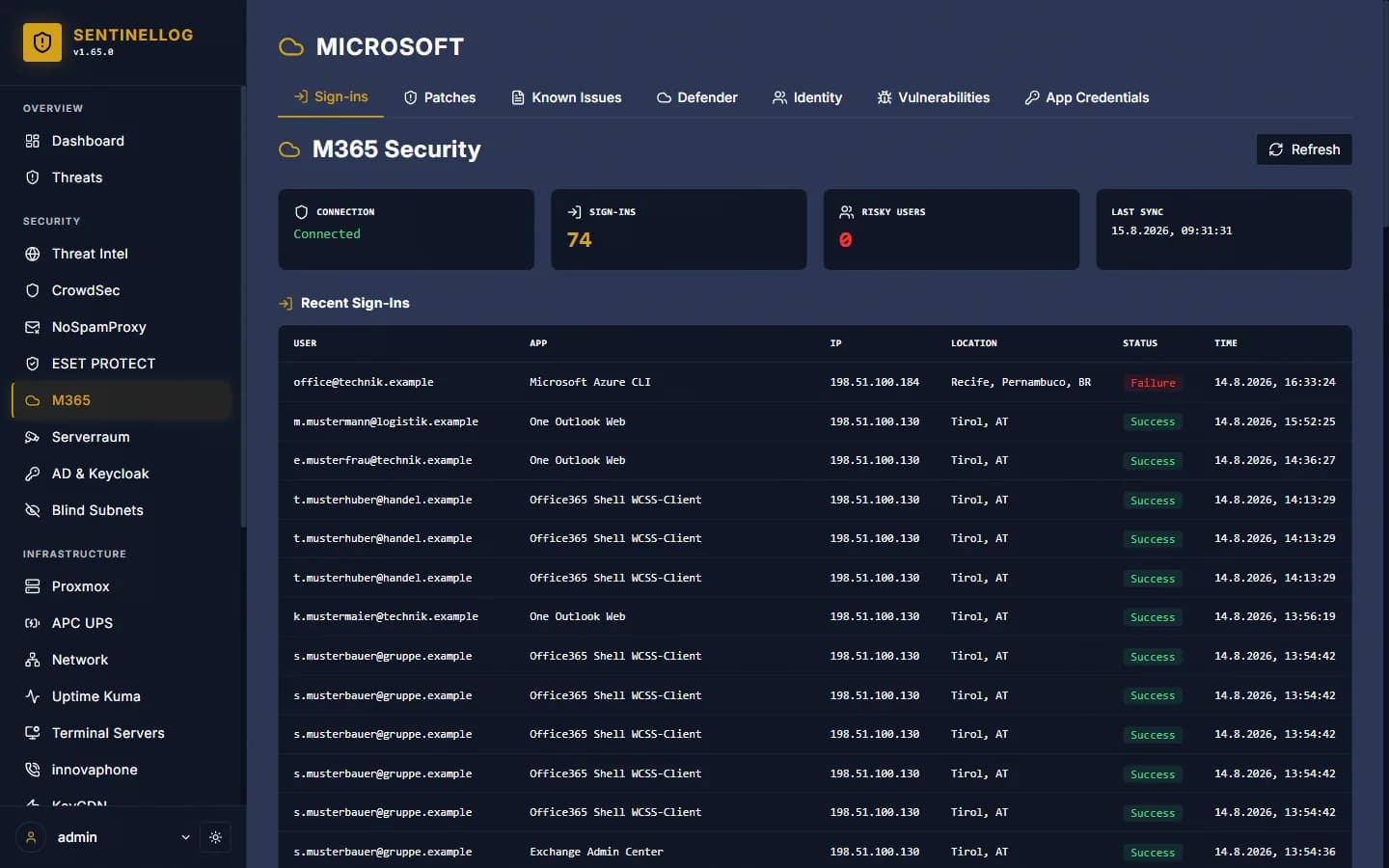Switch to the Sign-ins tab
The image size is (1389, 868).
331,96
